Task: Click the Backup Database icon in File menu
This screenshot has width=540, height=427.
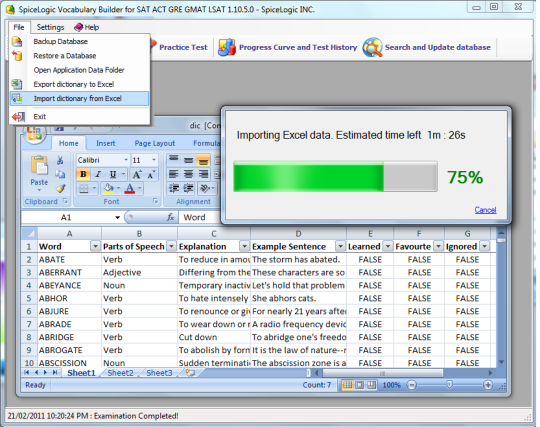Action: [x=17, y=41]
